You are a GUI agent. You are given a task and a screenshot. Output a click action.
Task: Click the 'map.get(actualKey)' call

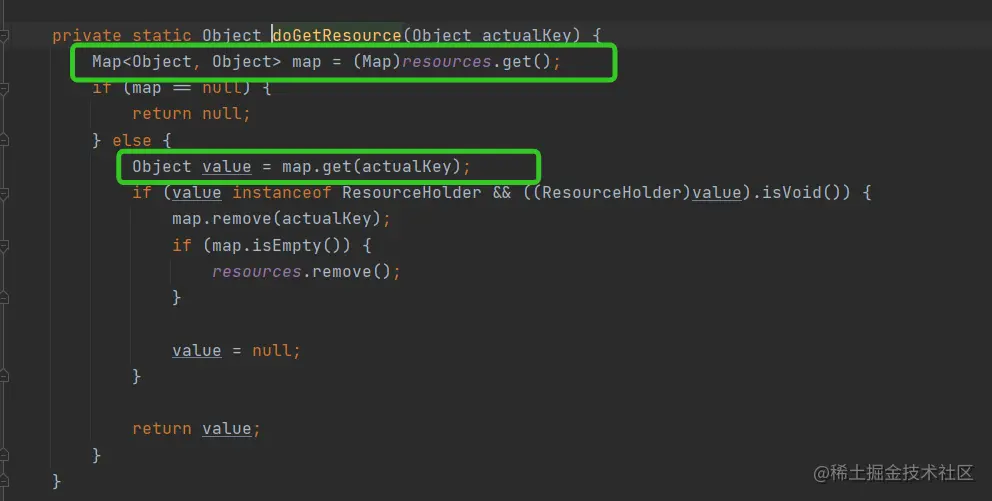point(371,166)
